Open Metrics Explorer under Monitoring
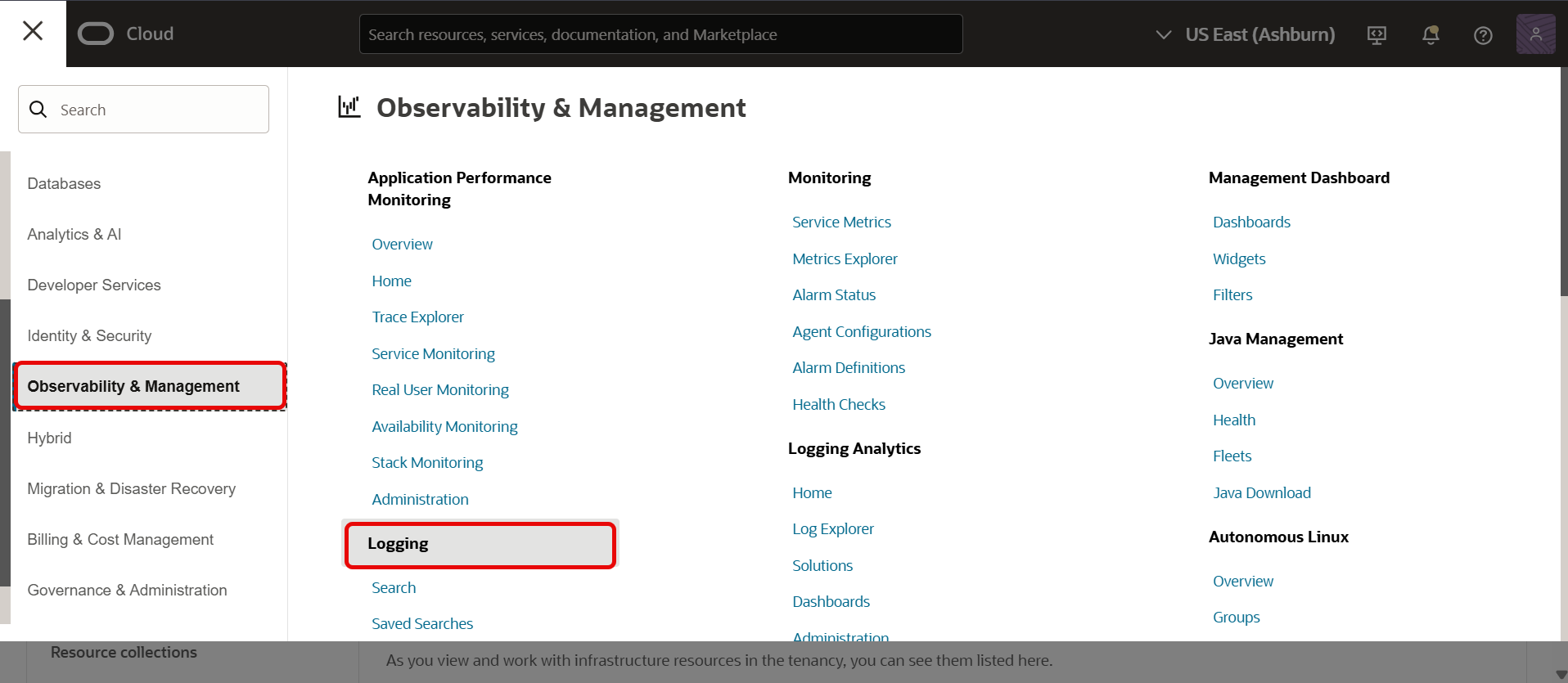The width and height of the screenshot is (1568, 683). (x=845, y=259)
